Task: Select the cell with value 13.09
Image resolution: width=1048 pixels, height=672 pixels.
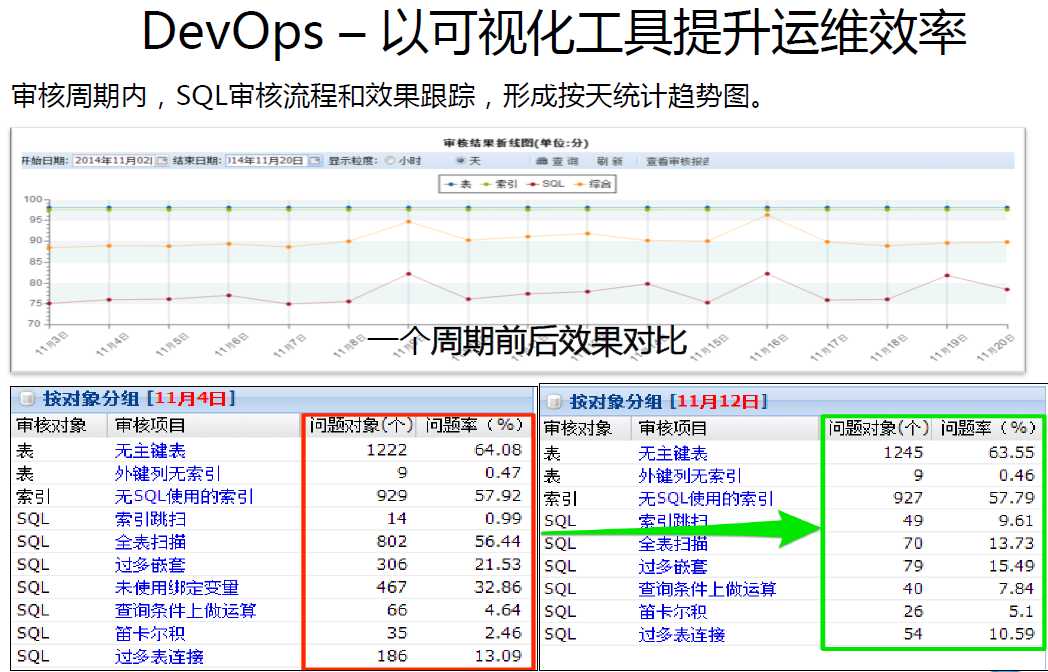Action: point(497,655)
